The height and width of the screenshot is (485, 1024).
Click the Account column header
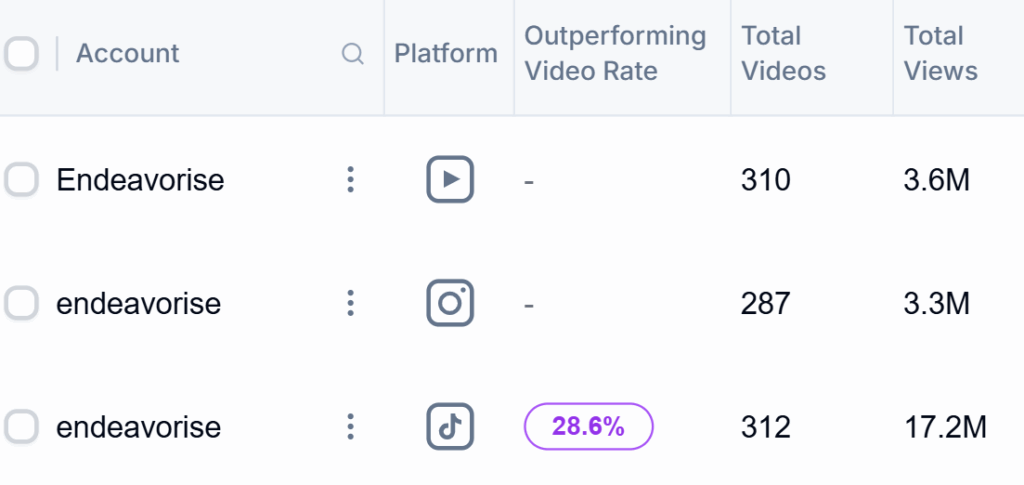128,54
